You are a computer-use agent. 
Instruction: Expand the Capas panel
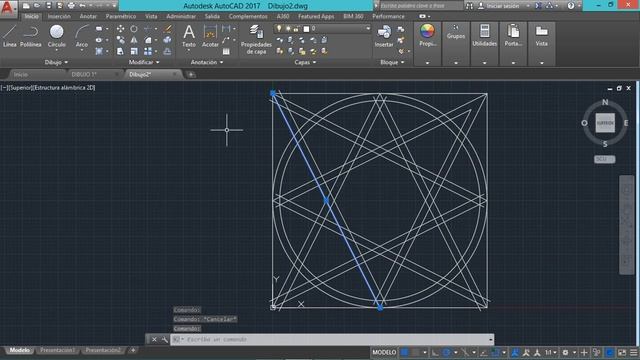click(305, 62)
